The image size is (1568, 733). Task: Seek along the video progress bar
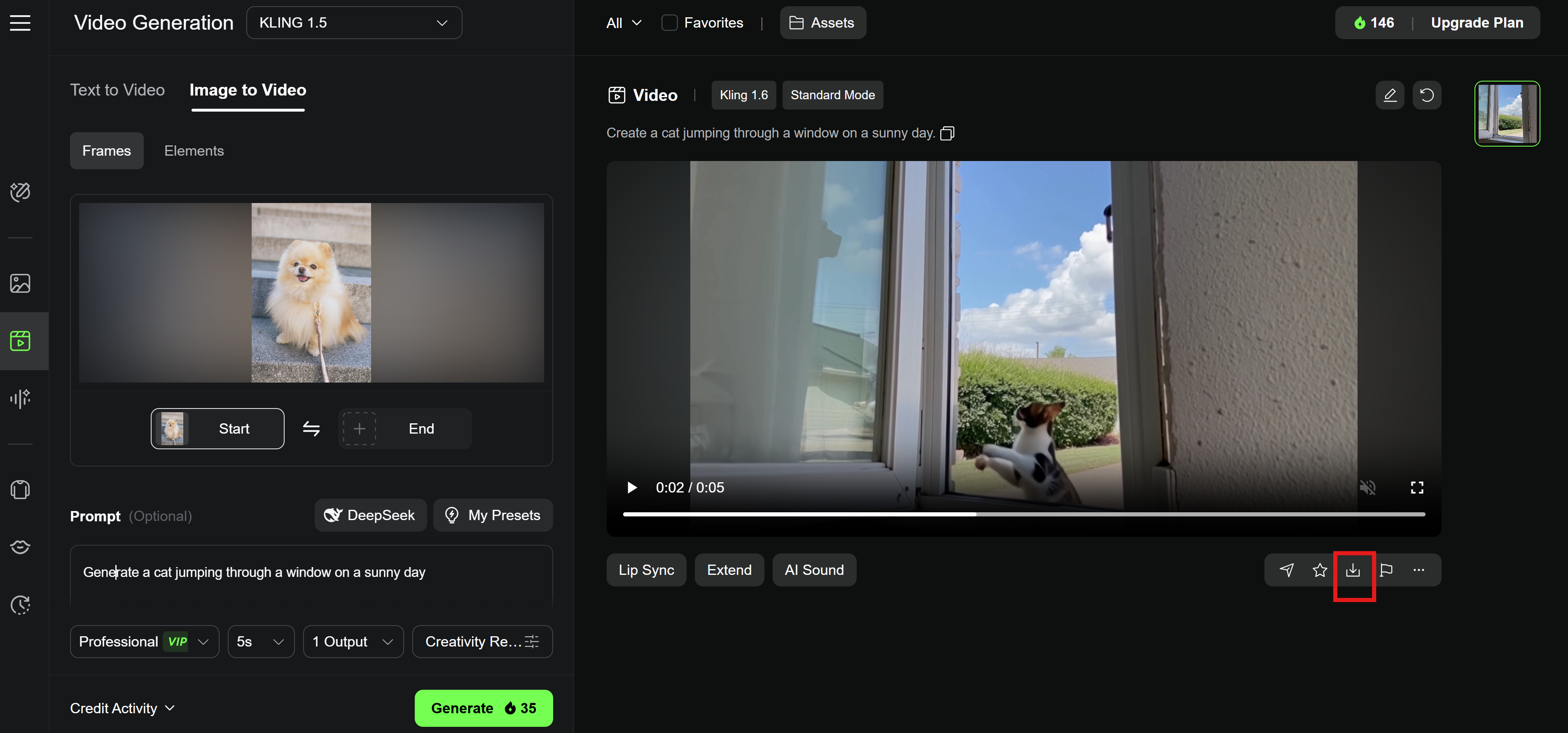point(1024,514)
